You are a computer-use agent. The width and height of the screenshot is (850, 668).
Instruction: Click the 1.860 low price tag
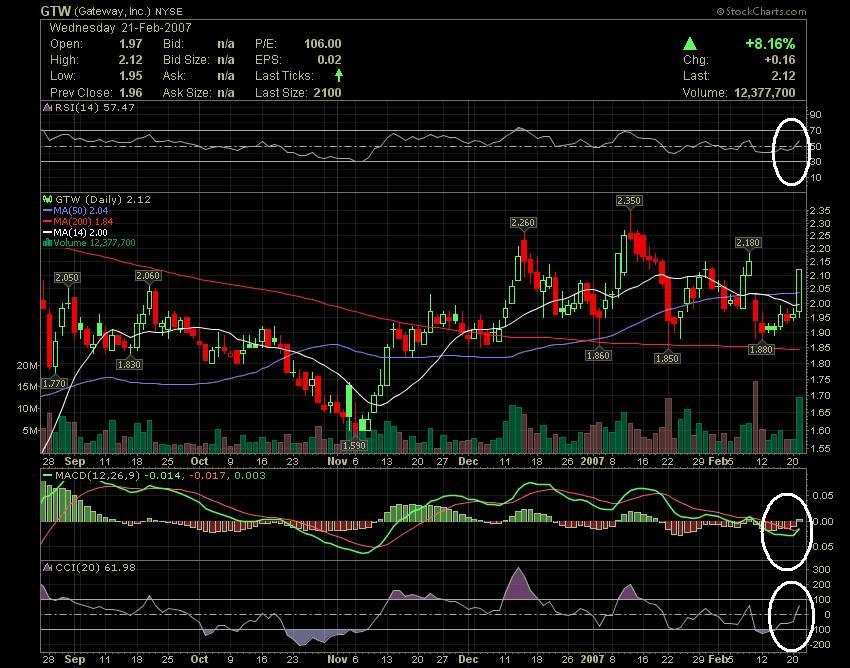pyautogui.click(x=598, y=355)
